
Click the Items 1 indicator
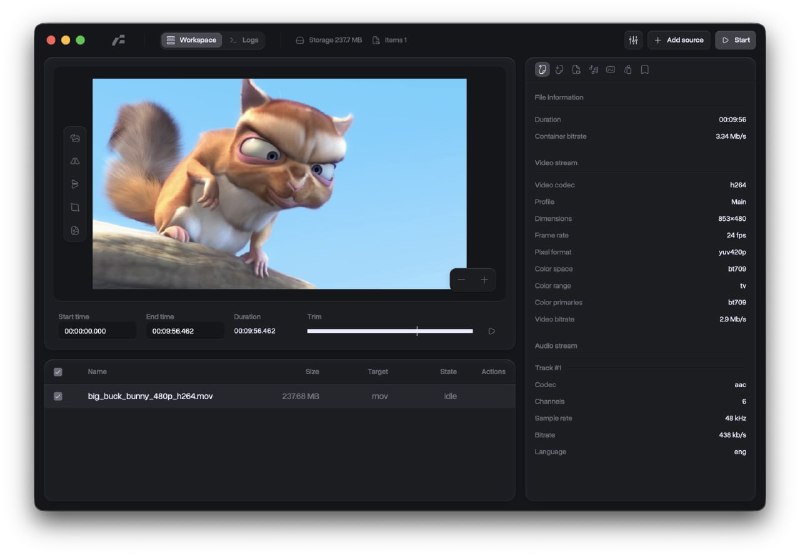point(389,40)
